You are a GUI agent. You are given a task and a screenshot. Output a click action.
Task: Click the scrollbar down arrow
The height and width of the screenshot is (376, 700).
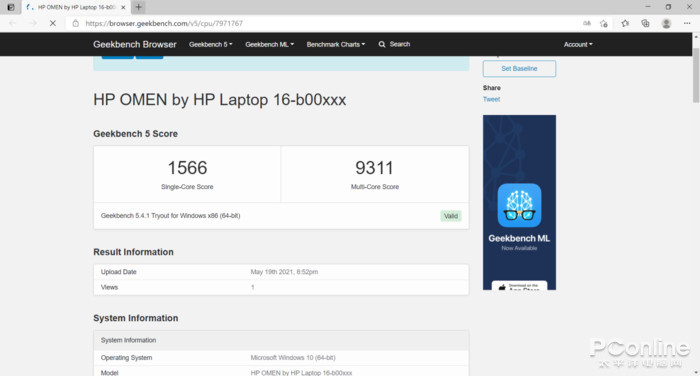[x=696, y=372]
